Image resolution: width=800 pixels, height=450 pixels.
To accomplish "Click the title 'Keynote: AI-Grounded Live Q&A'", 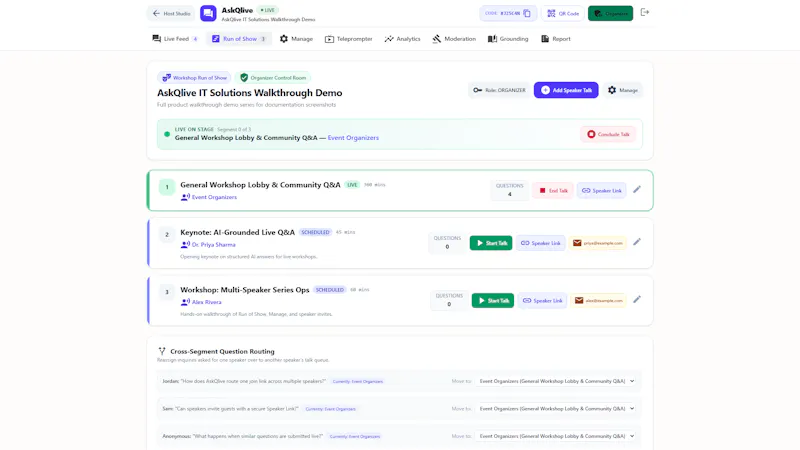I will point(237,232).
